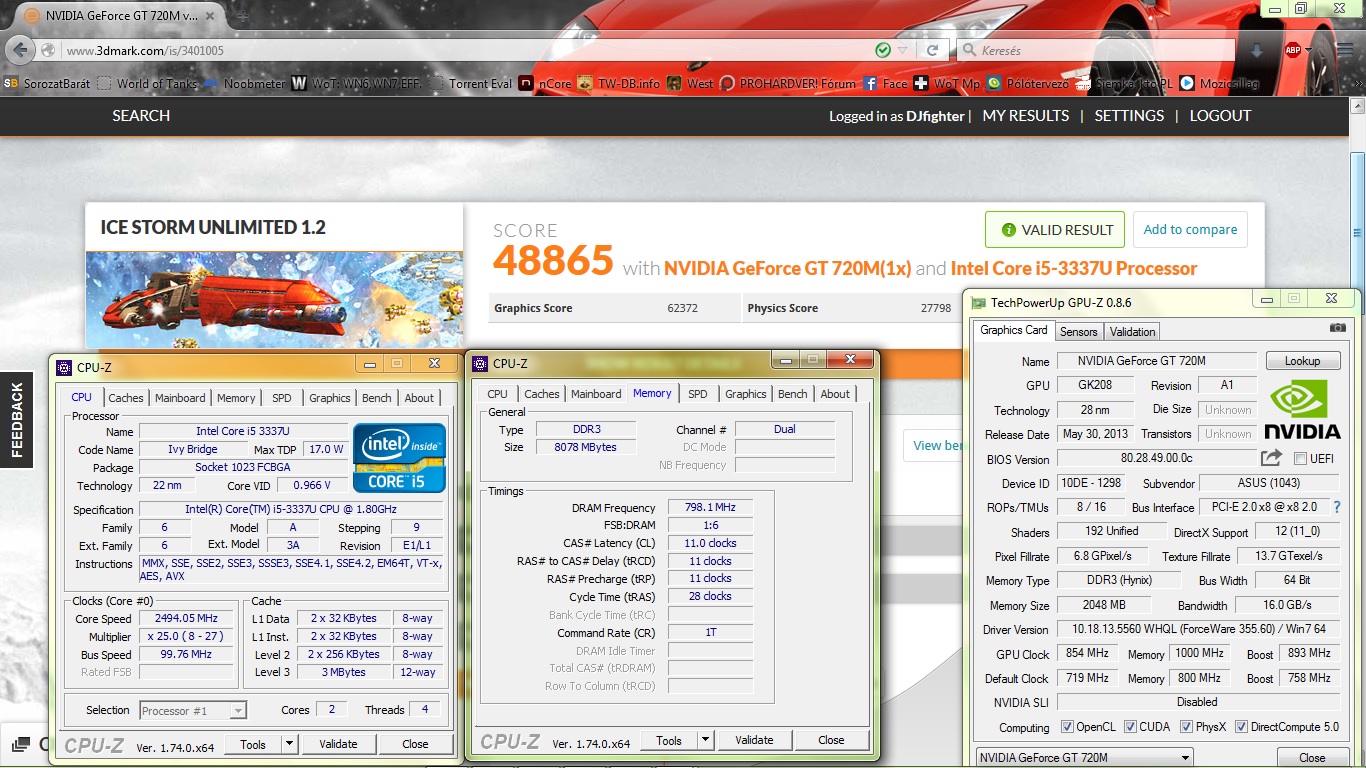The height and width of the screenshot is (768, 1366).
Task: Click the browser URL address field
Action: point(465,50)
